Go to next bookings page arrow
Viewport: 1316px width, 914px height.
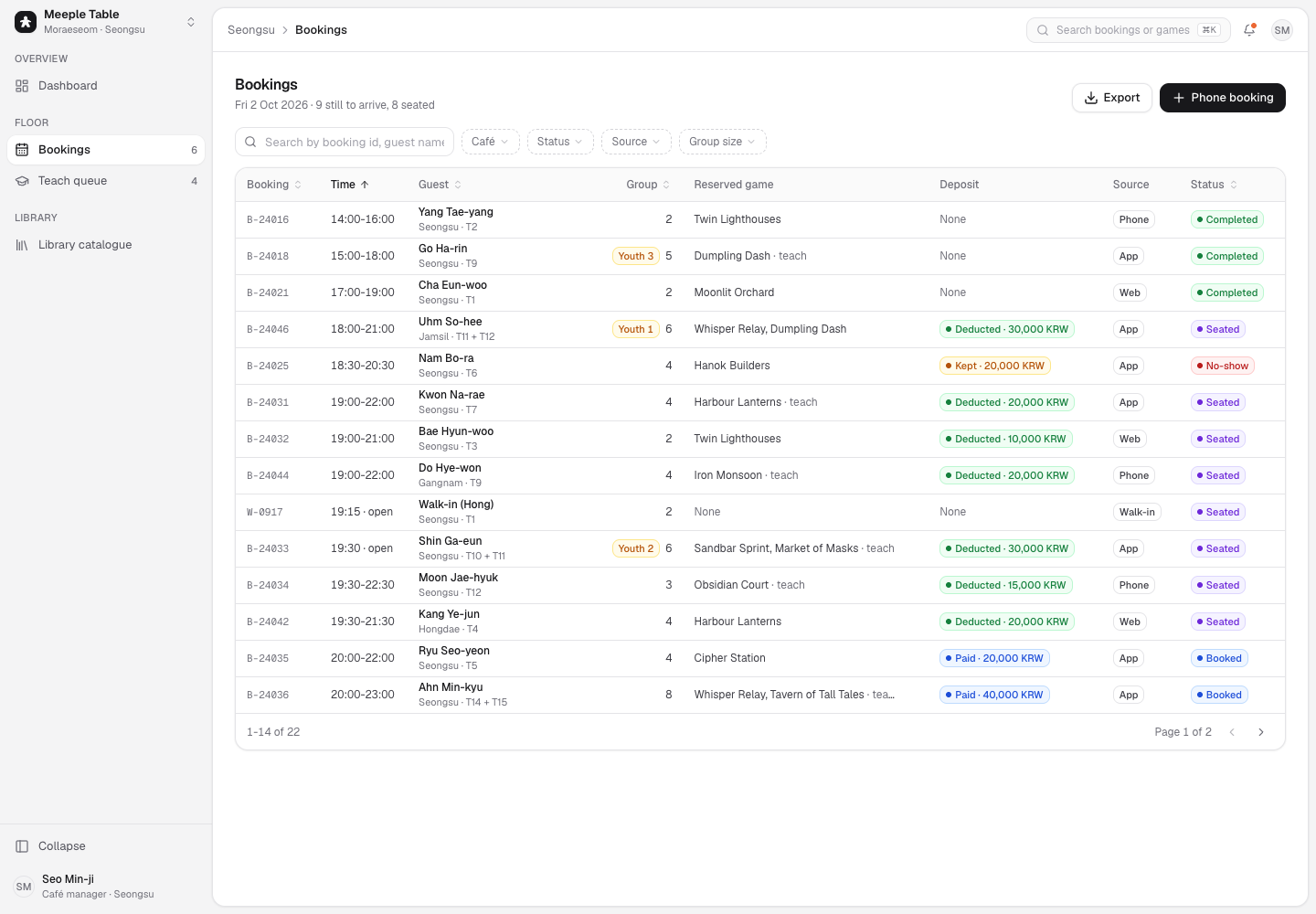pos(1261,732)
